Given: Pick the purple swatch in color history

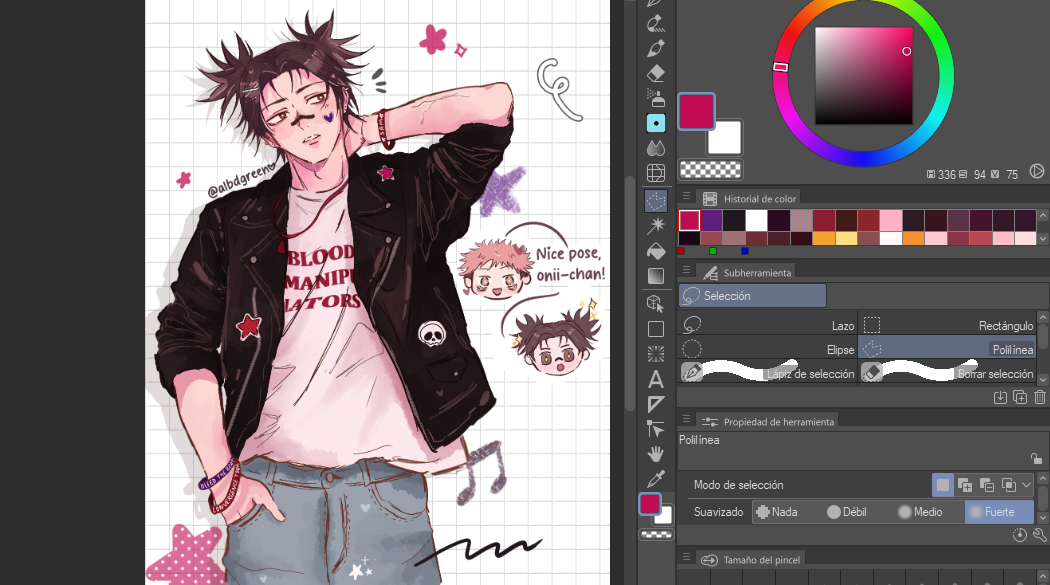Looking at the screenshot, I should tap(711, 220).
